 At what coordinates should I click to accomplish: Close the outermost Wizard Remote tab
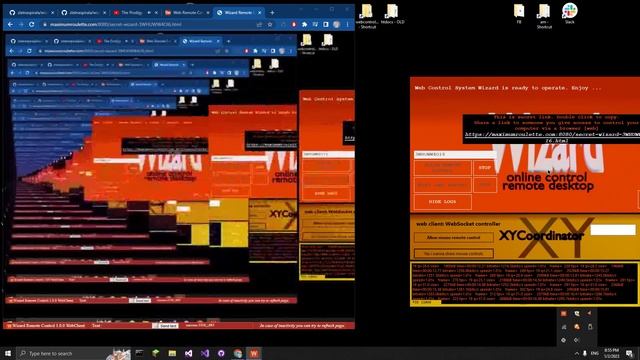259,13
